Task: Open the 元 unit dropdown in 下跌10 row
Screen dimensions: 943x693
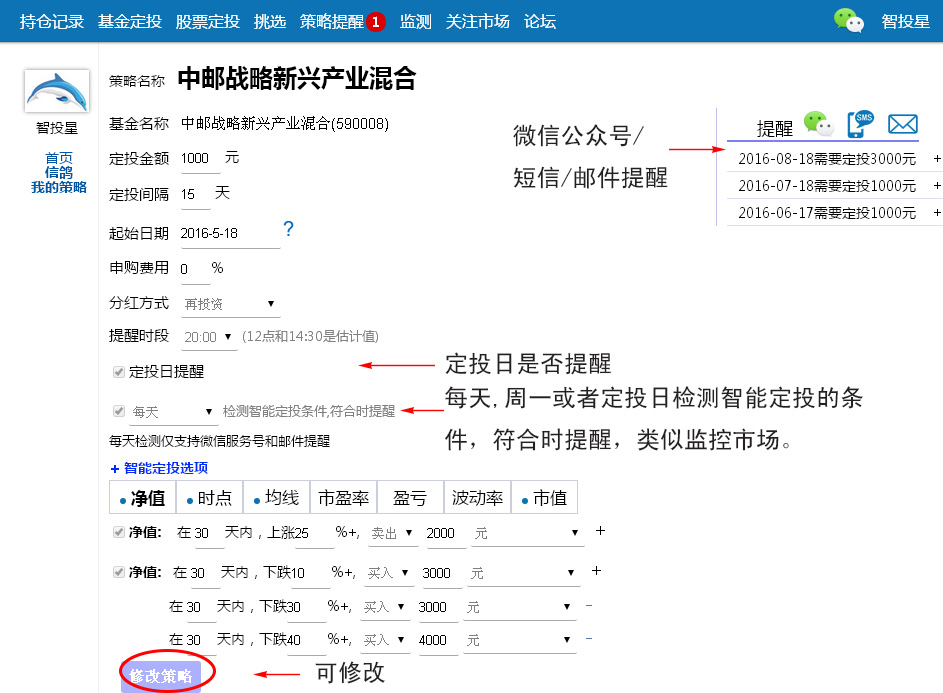Action: click(524, 573)
